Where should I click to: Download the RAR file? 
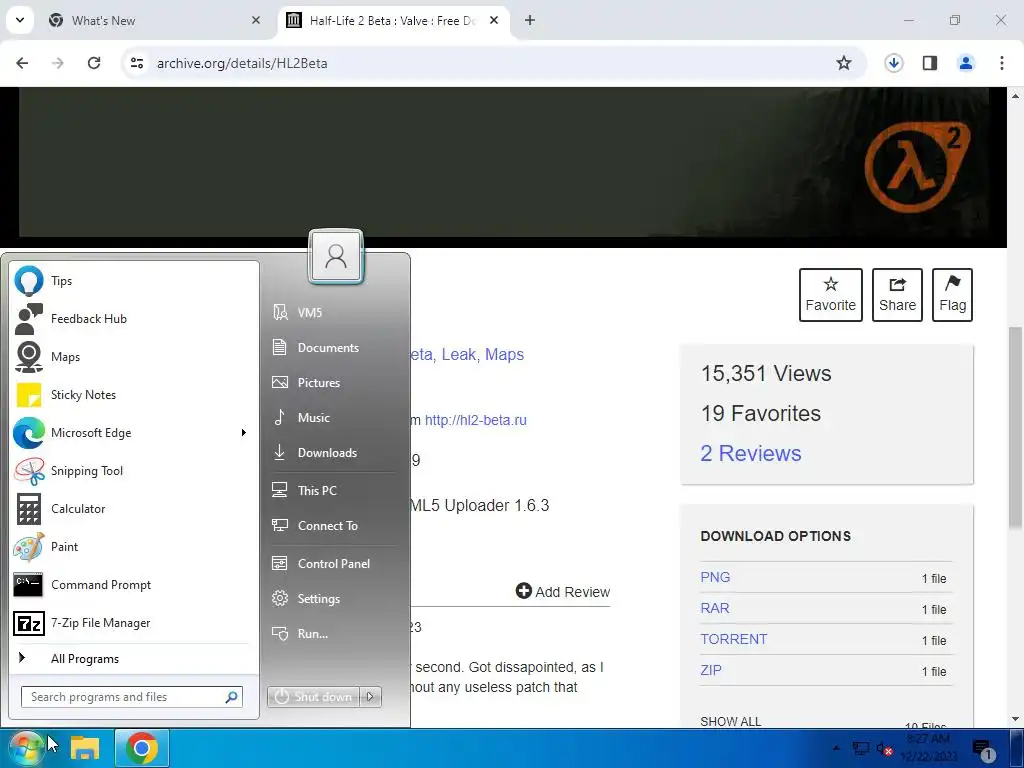714,608
